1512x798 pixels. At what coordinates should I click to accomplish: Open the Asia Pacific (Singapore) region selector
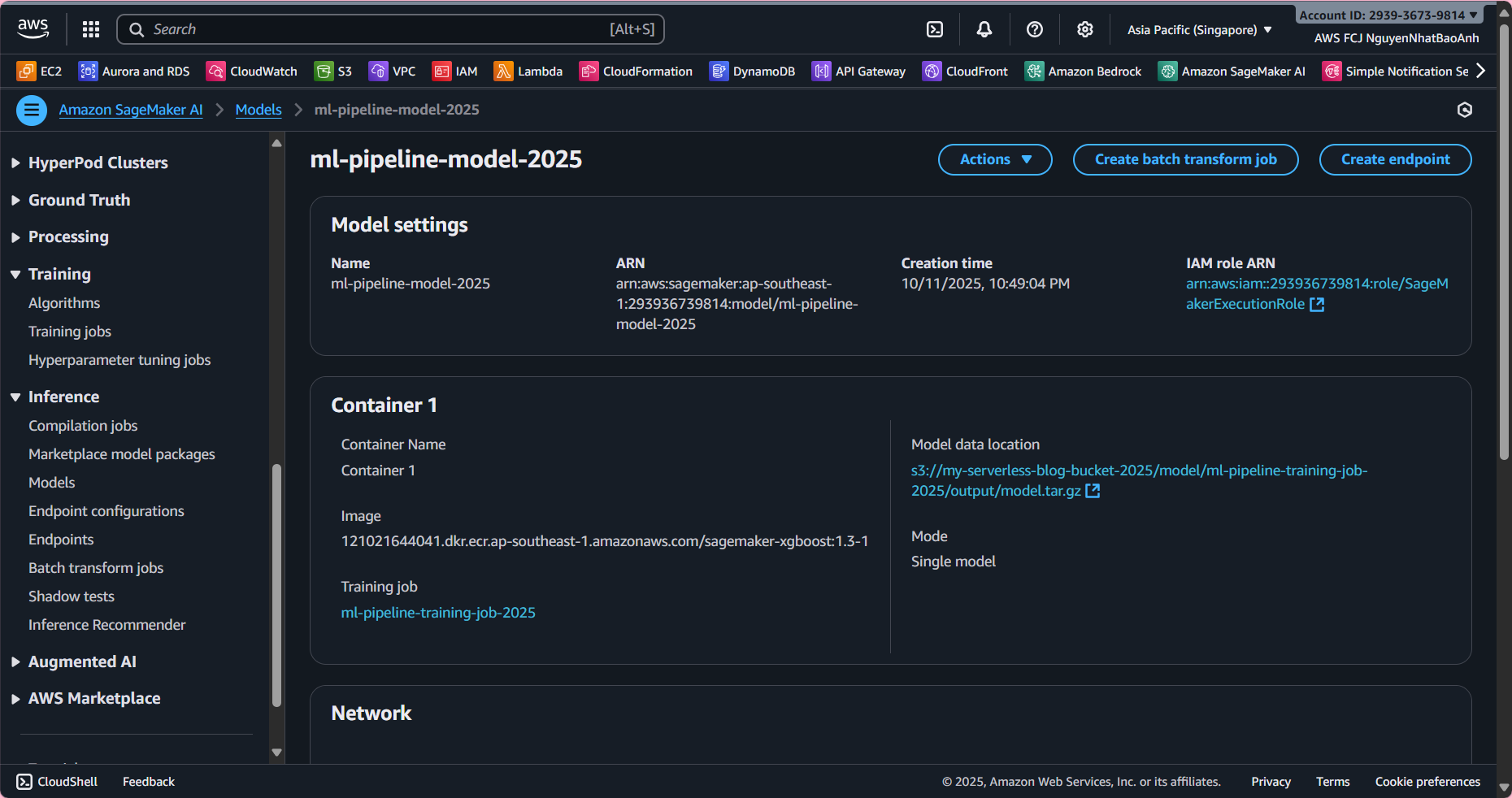[x=1200, y=30]
